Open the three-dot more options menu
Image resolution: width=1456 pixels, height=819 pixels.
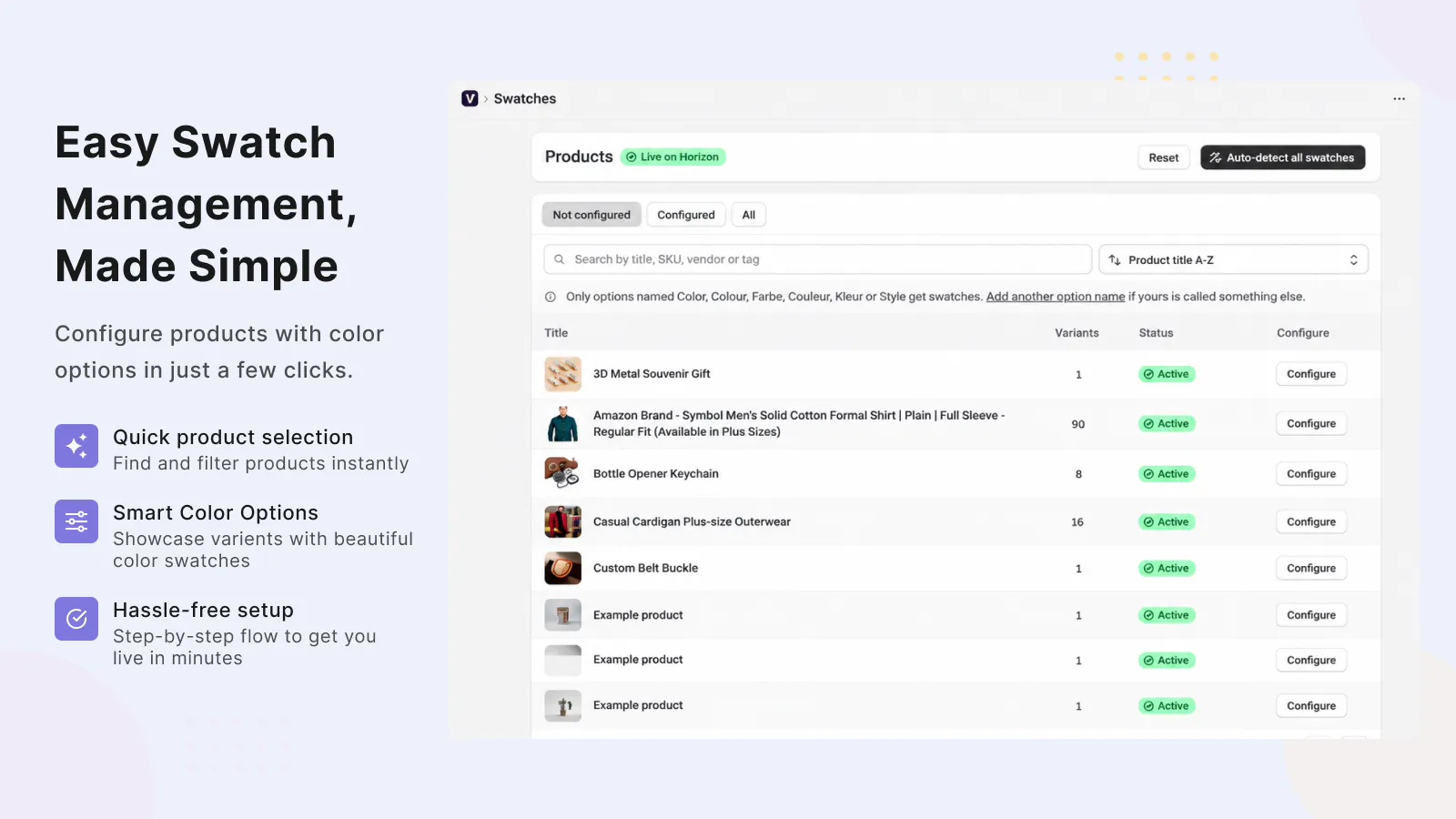coord(1399,99)
